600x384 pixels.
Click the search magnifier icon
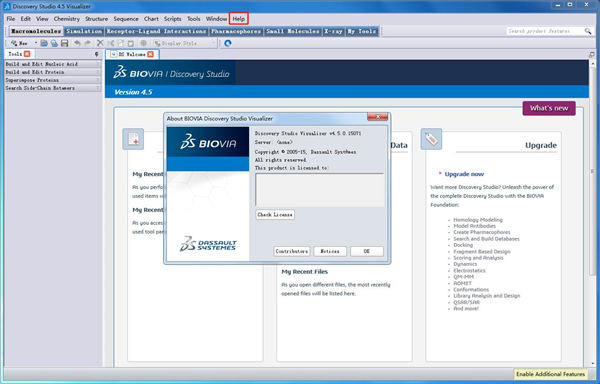tap(588, 31)
